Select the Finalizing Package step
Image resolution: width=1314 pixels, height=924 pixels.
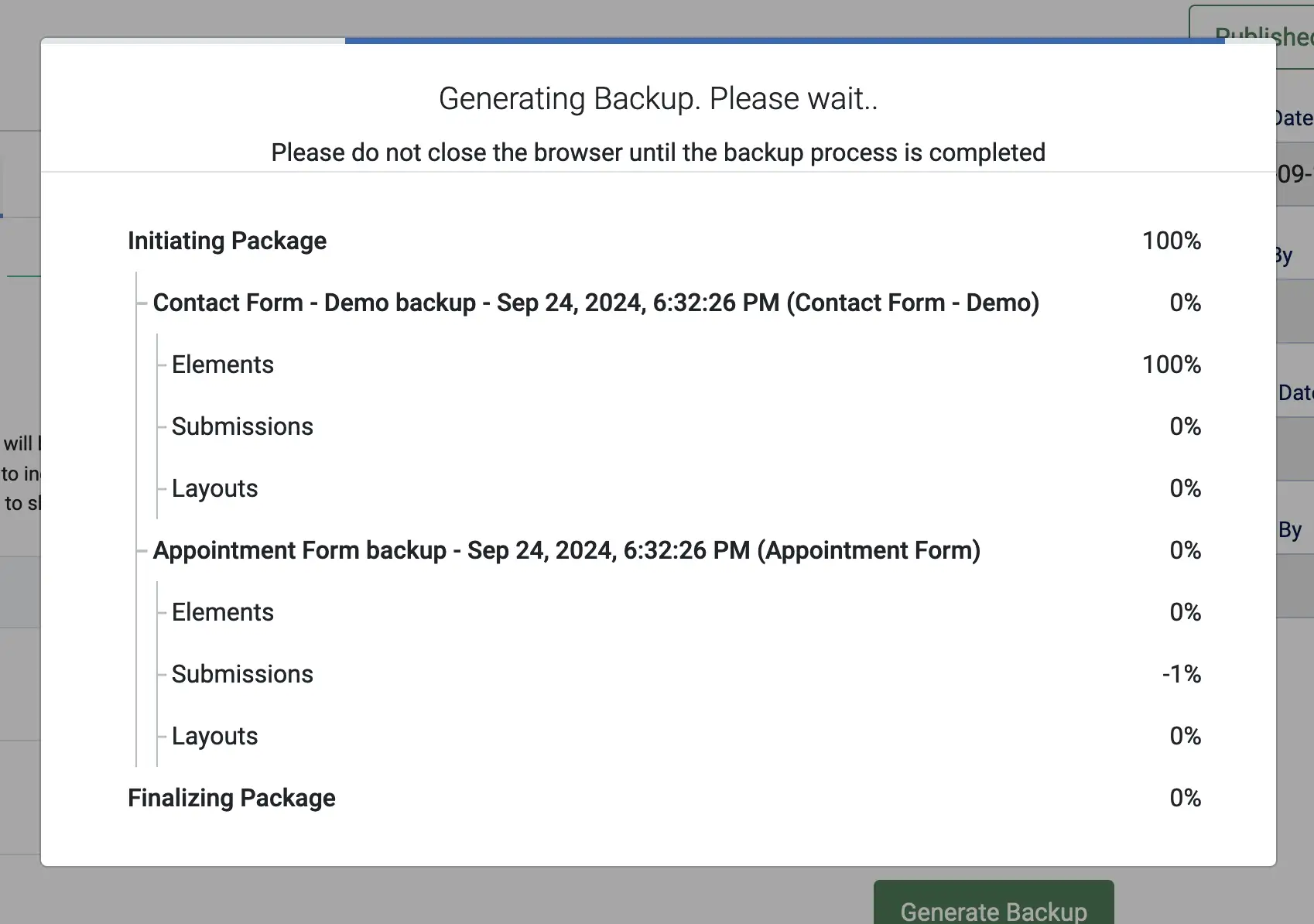coord(231,798)
